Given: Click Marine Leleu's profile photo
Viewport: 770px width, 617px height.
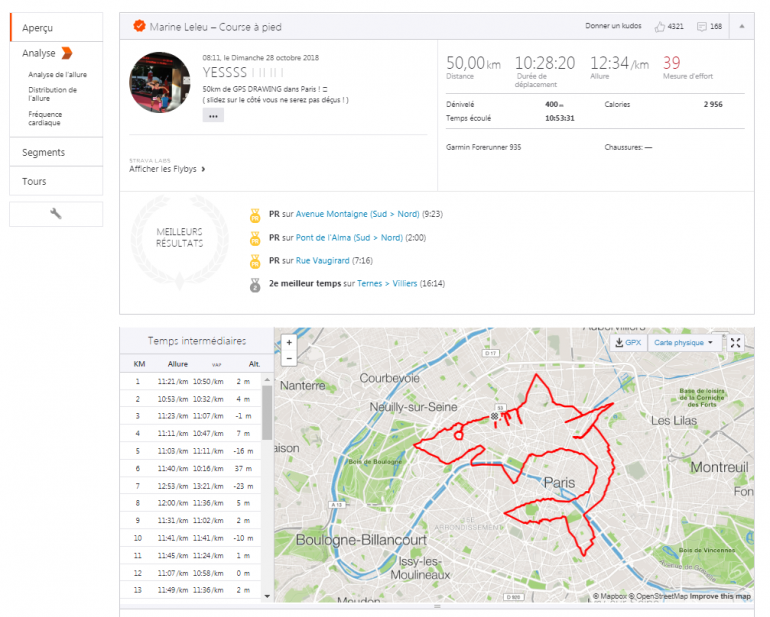Looking at the screenshot, I should [160, 83].
